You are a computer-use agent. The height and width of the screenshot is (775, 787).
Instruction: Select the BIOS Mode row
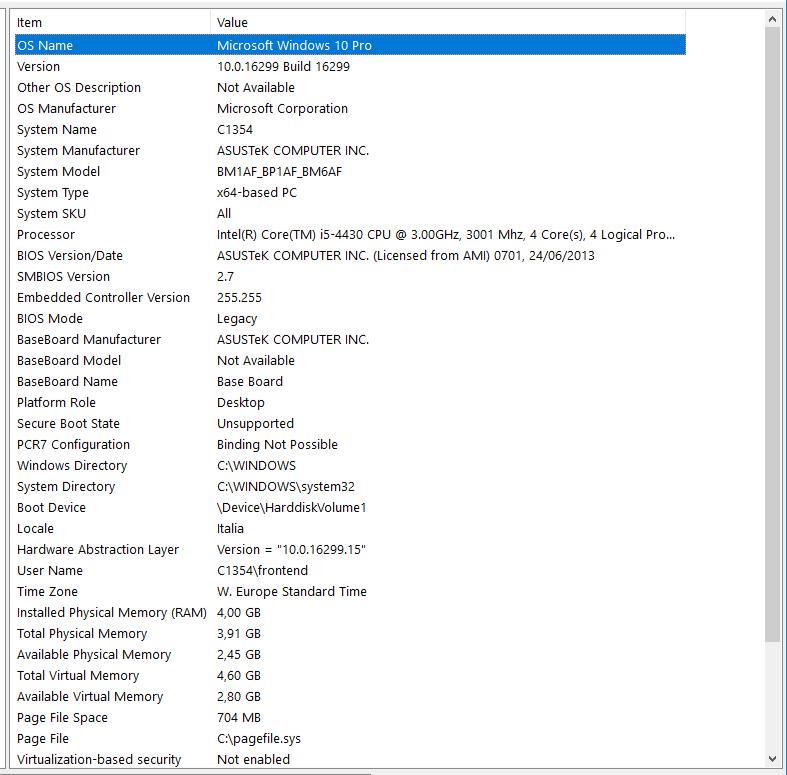click(x=350, y=319)
